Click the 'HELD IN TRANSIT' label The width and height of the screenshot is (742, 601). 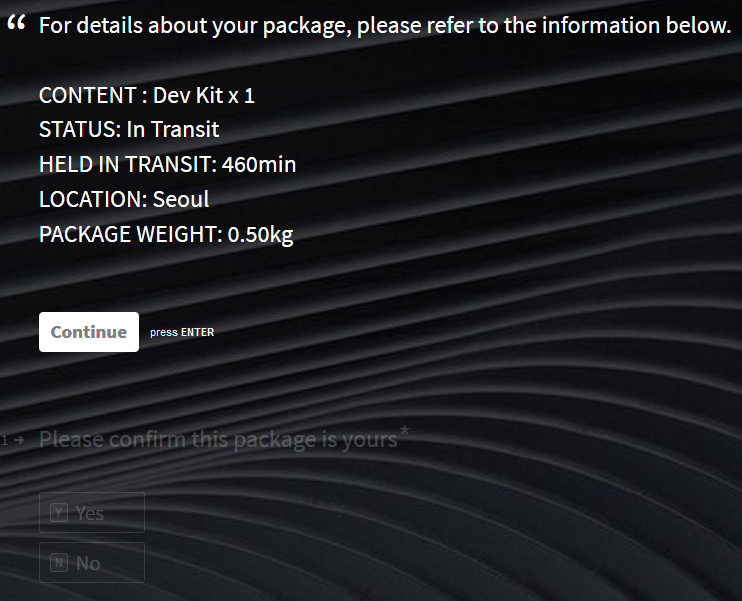[127, 164]
